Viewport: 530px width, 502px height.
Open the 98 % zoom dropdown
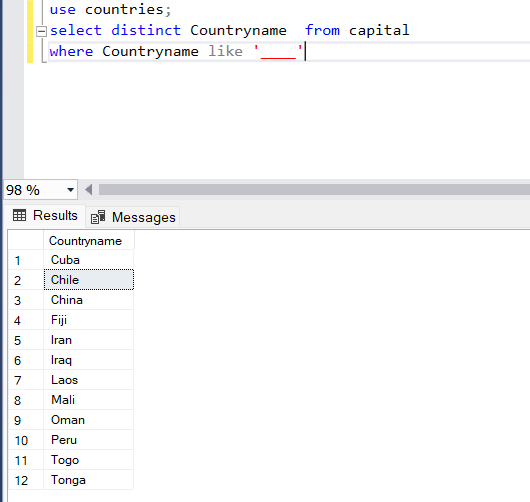(70, 190)
